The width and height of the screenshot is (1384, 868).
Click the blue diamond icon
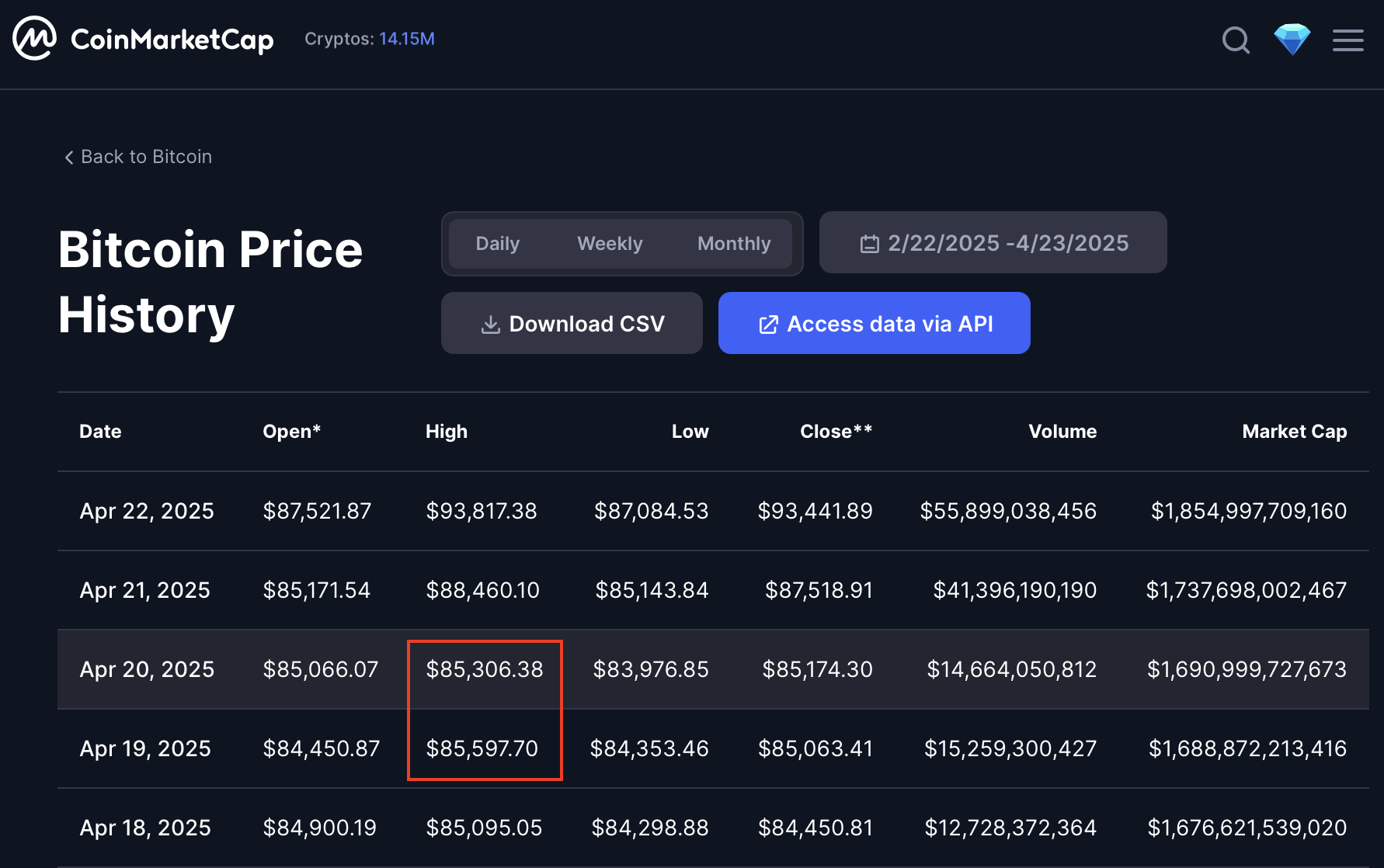point(1292,40)
